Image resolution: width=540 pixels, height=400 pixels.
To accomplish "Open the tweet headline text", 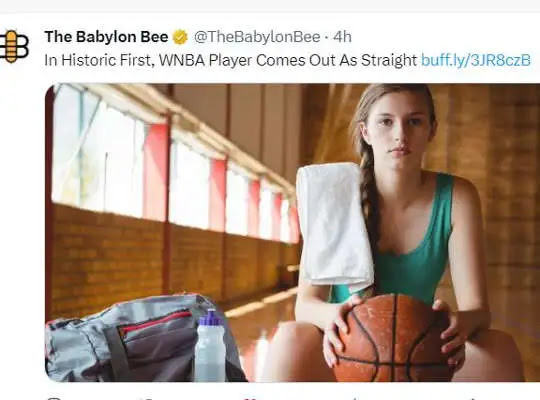I will coord(231,60).
